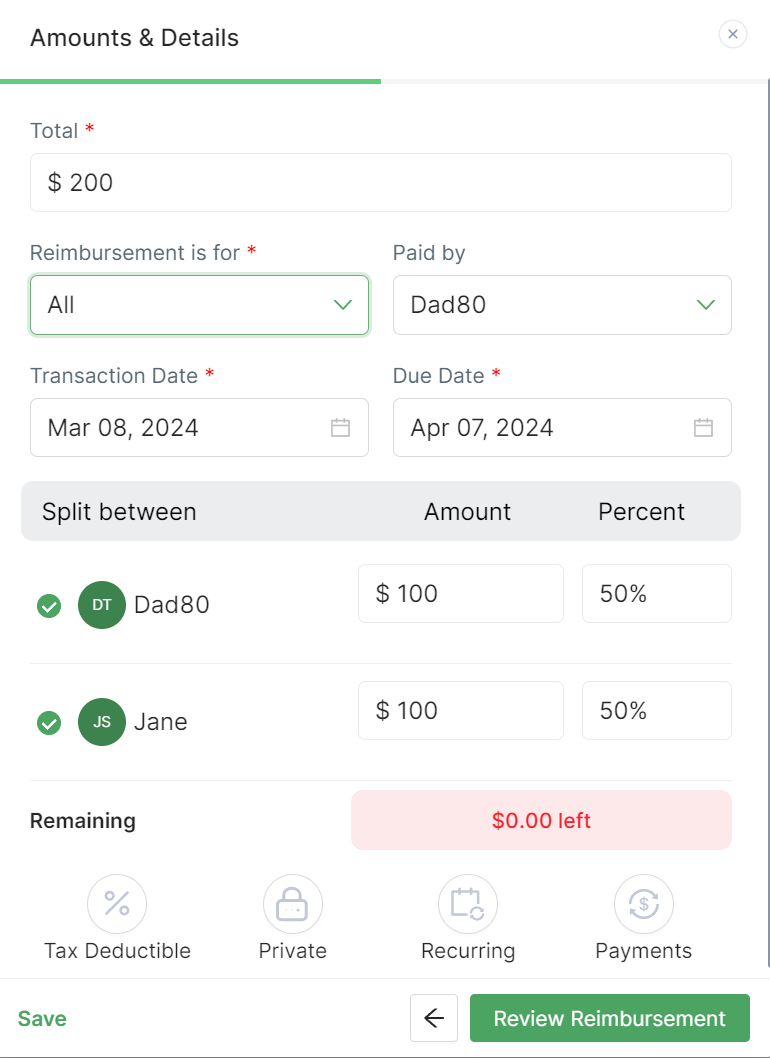Close the Amounts & Details dialog
The image size is (770, 1058).
click(x=733, y=35)
